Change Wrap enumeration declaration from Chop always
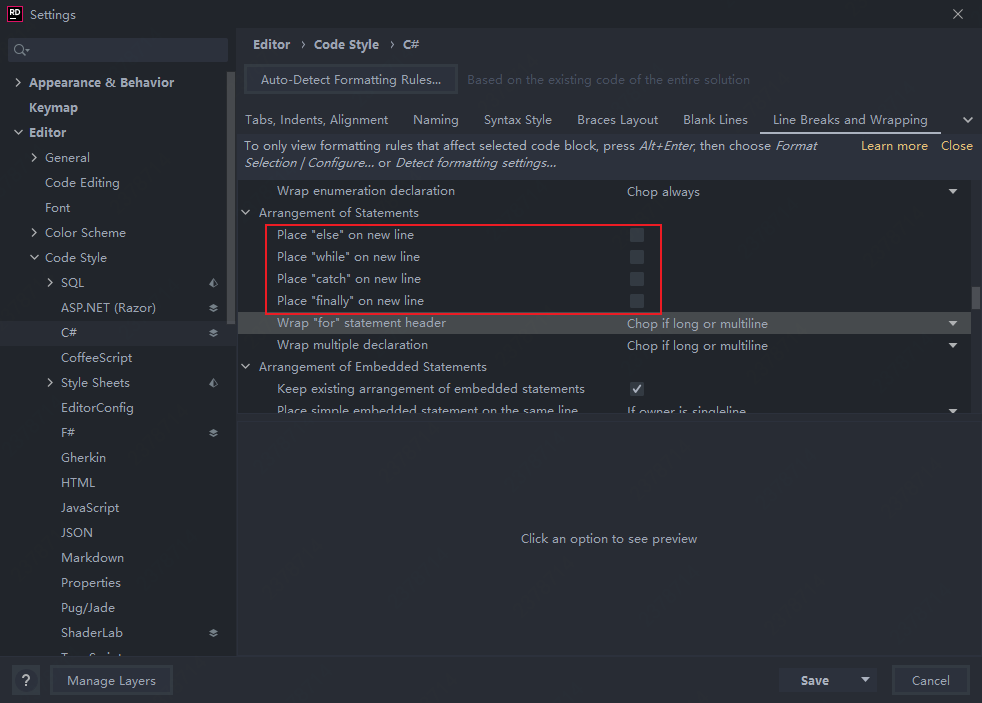Image resolution: width=982 pixels, height=703 pixels. click(x=952, y=190)
